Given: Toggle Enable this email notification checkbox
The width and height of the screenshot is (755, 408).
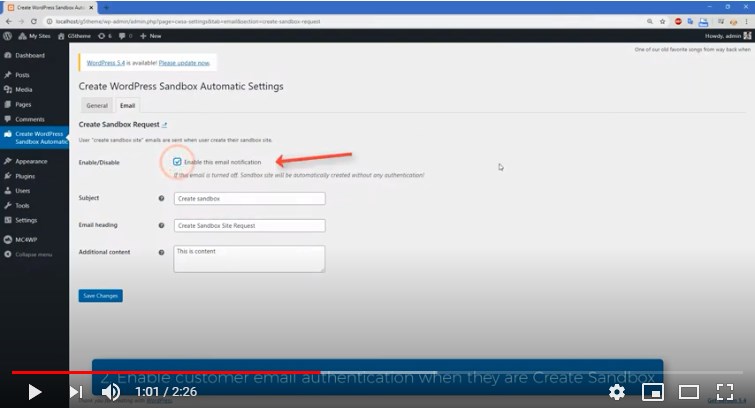Looking at the screenshot, I should pyautogui.click(x=177, y=162).
